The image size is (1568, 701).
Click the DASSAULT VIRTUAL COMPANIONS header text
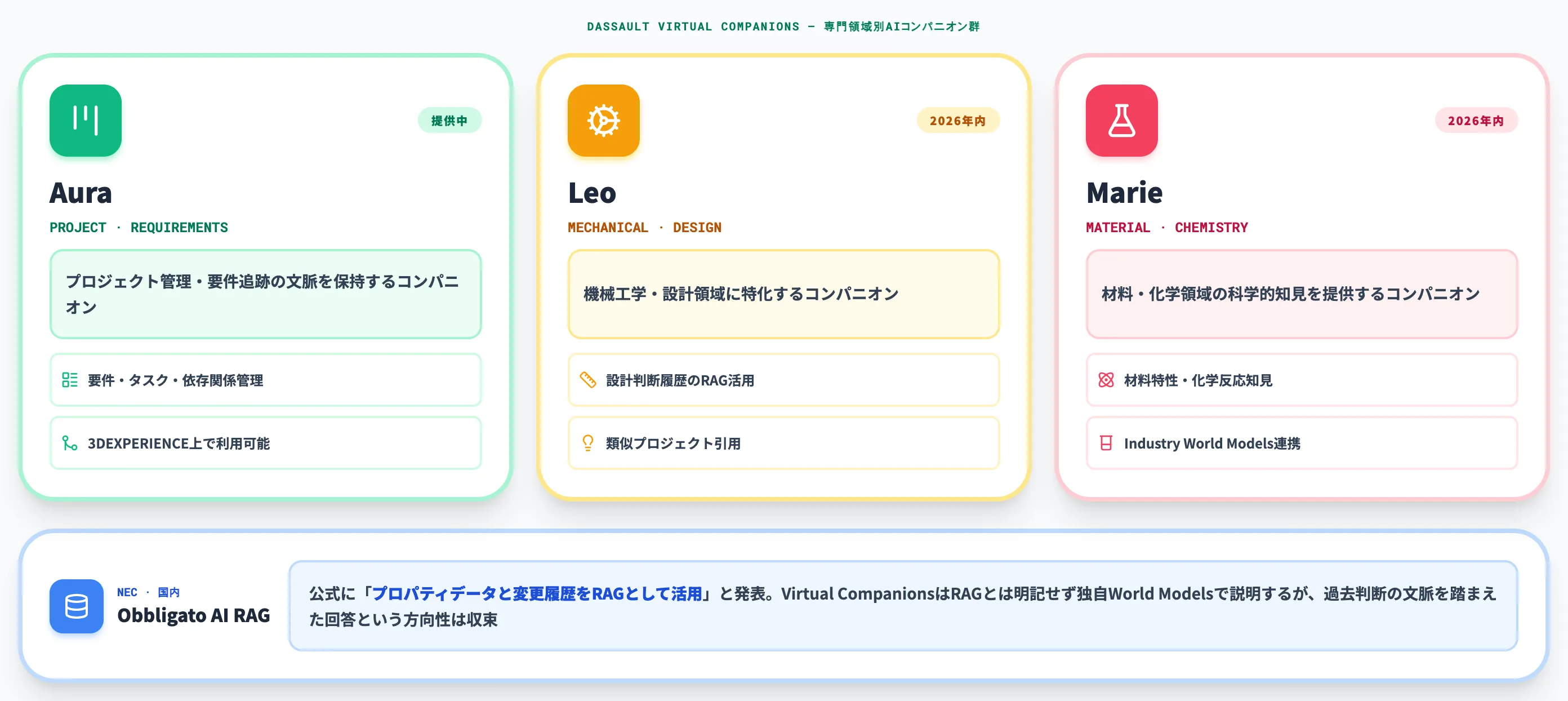pos(783,26)
